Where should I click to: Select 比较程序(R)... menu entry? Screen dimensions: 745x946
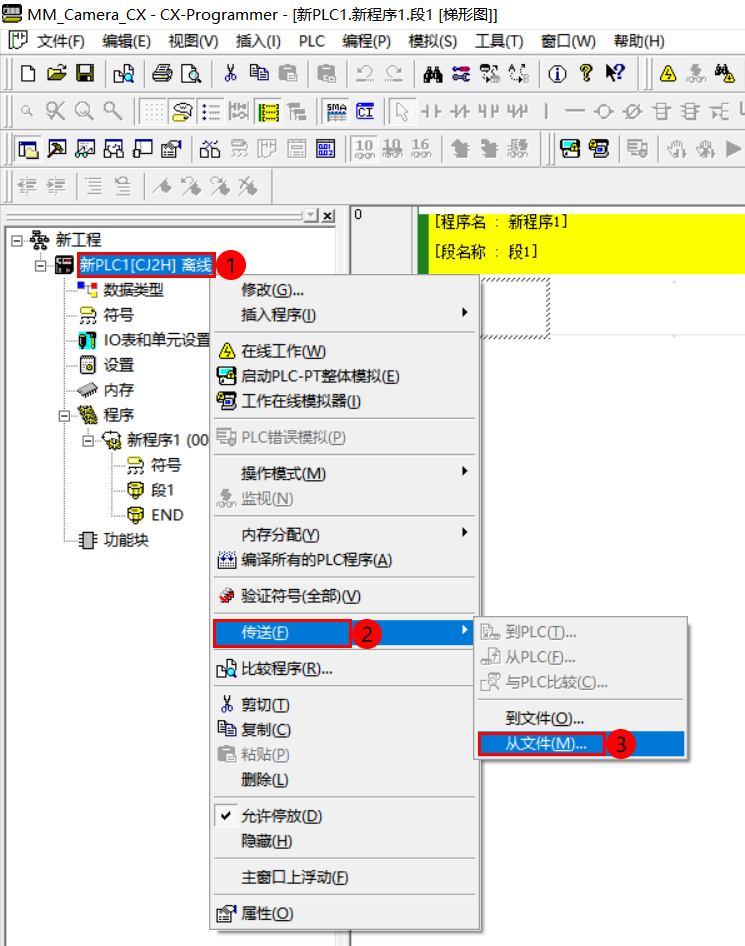[x=346, y=669]
